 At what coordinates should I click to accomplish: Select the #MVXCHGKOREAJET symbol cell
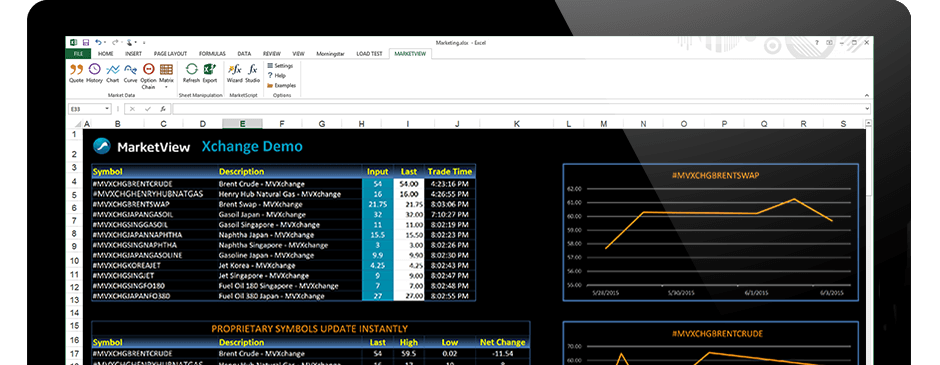click(155, 266)
